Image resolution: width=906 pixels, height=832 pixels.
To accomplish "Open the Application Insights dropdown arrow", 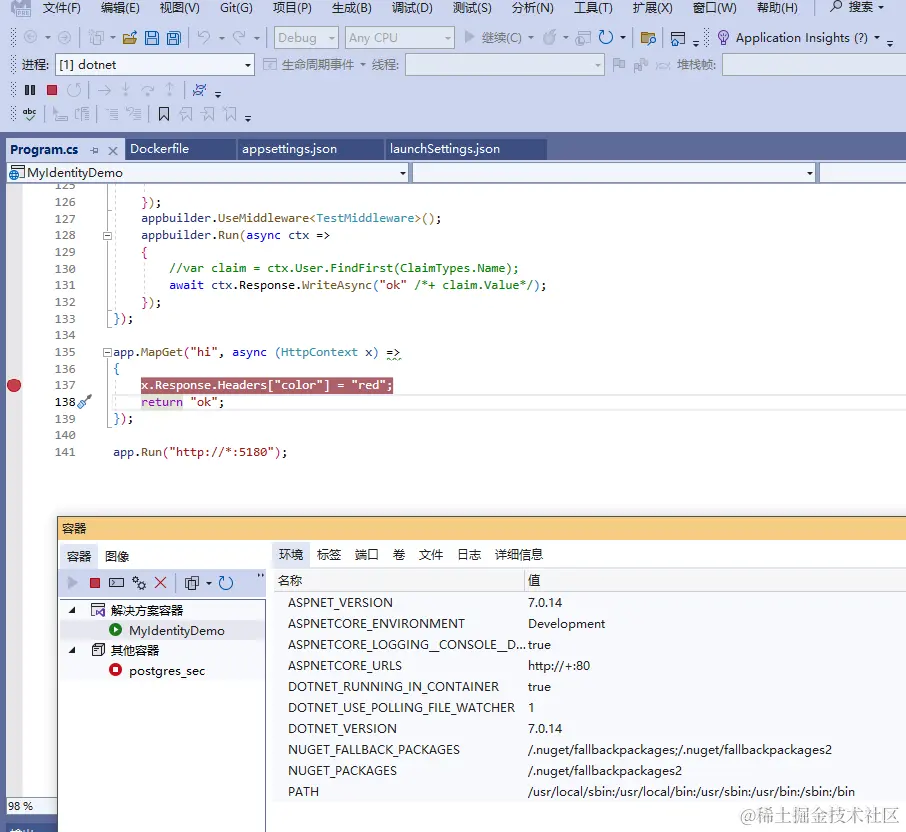I will click(877, 38).
